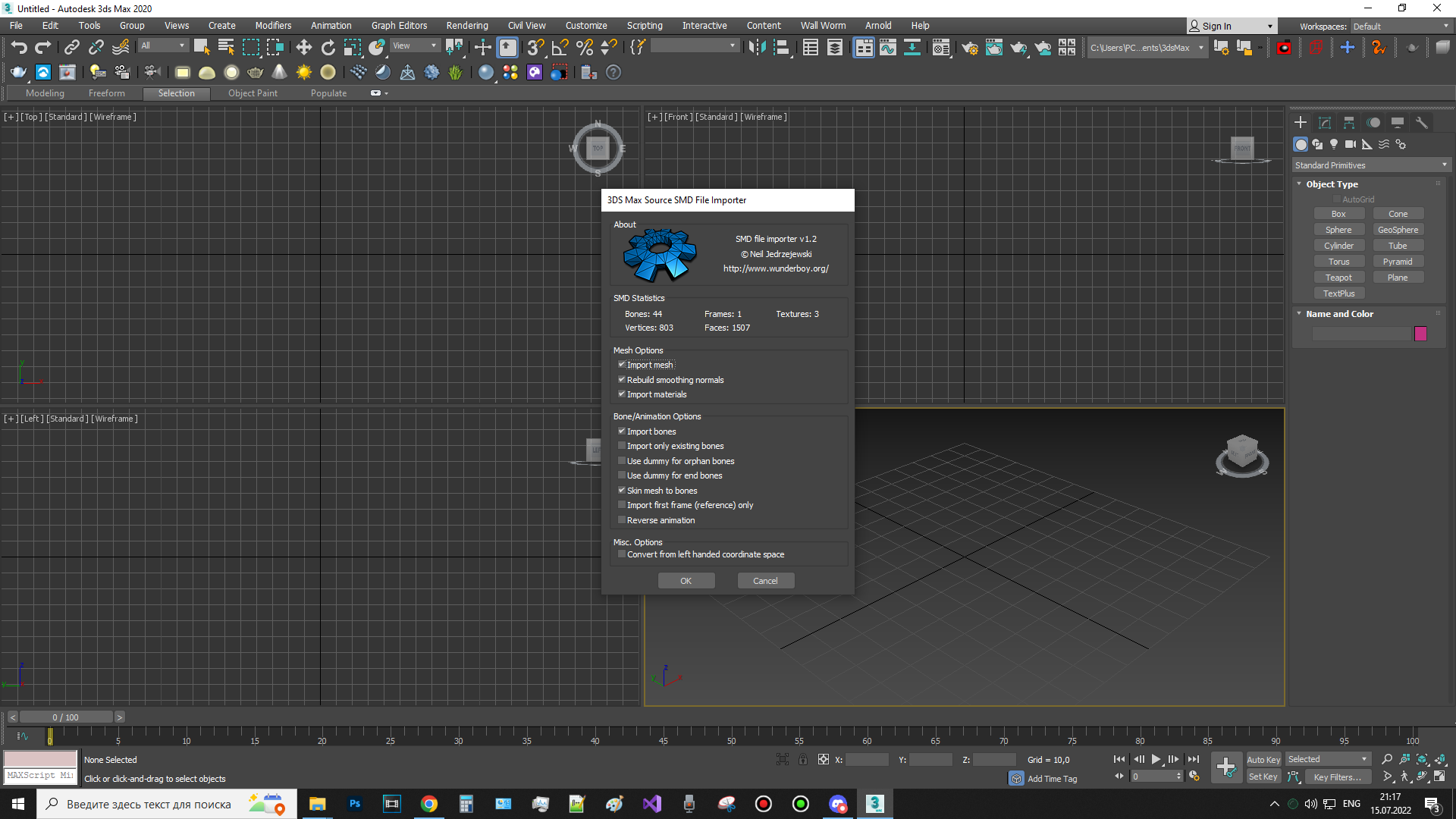Click OK in the SMD importer dialog
This screenshot has width=1456, height=819.
686,581
